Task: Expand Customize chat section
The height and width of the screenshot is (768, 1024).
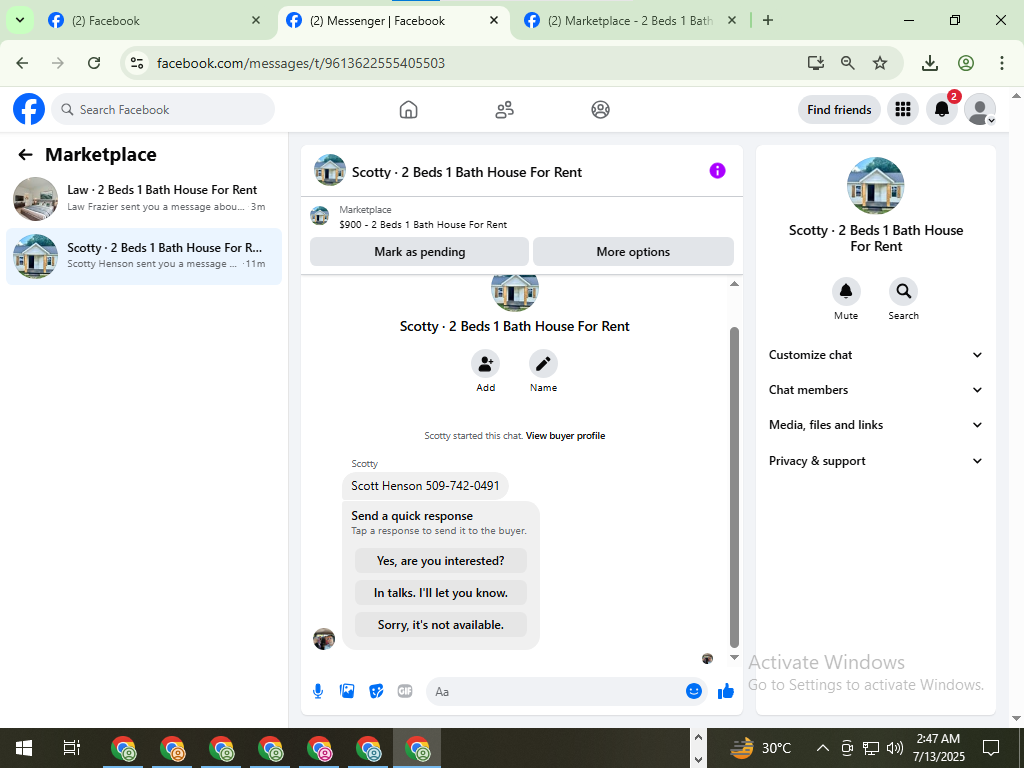Action: (x=876, y=355)
